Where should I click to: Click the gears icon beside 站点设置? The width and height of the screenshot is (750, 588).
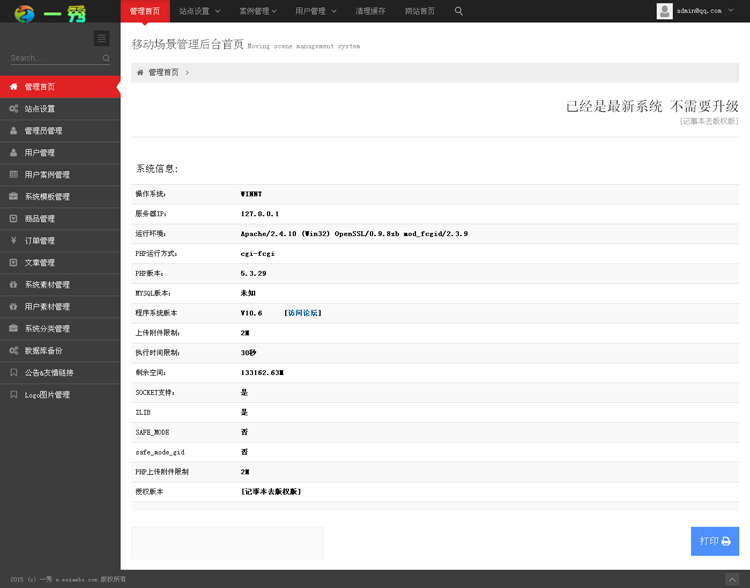14,109
